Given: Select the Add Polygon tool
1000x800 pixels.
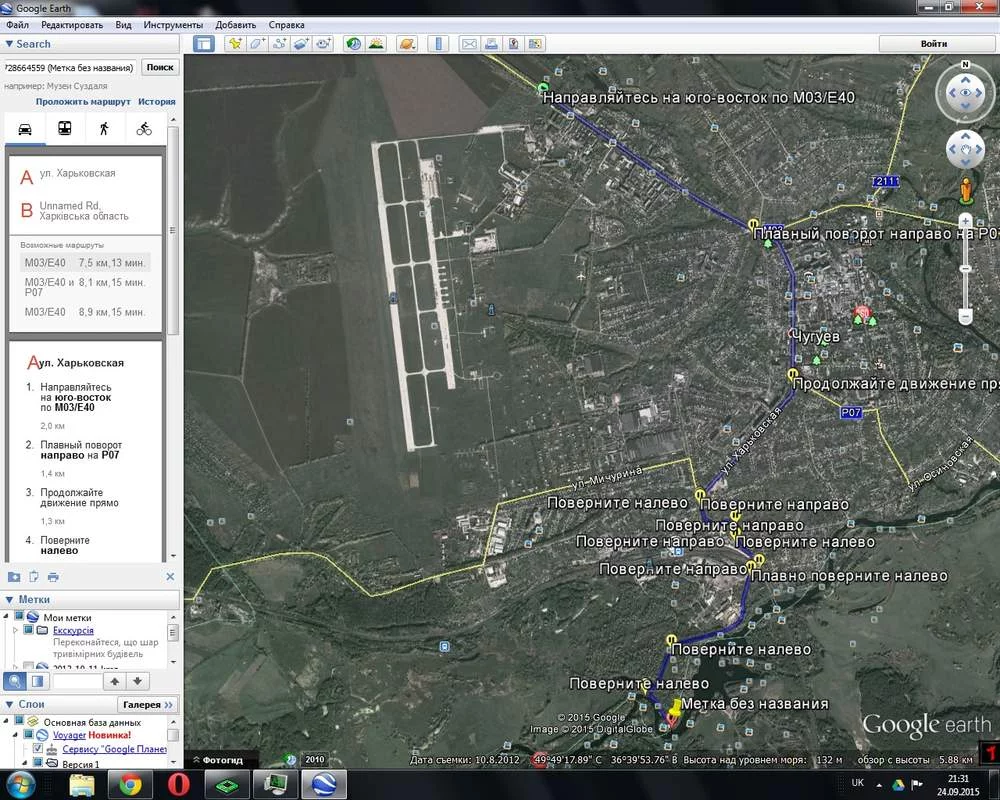Looking at the screenshot, I should [257, 44].
